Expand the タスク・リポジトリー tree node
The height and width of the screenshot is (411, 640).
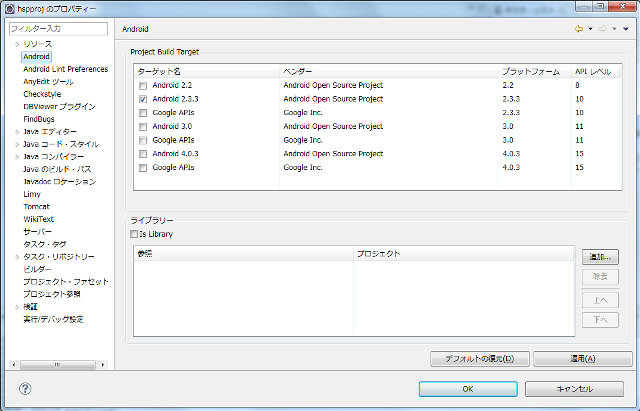[x=17, y=257]
